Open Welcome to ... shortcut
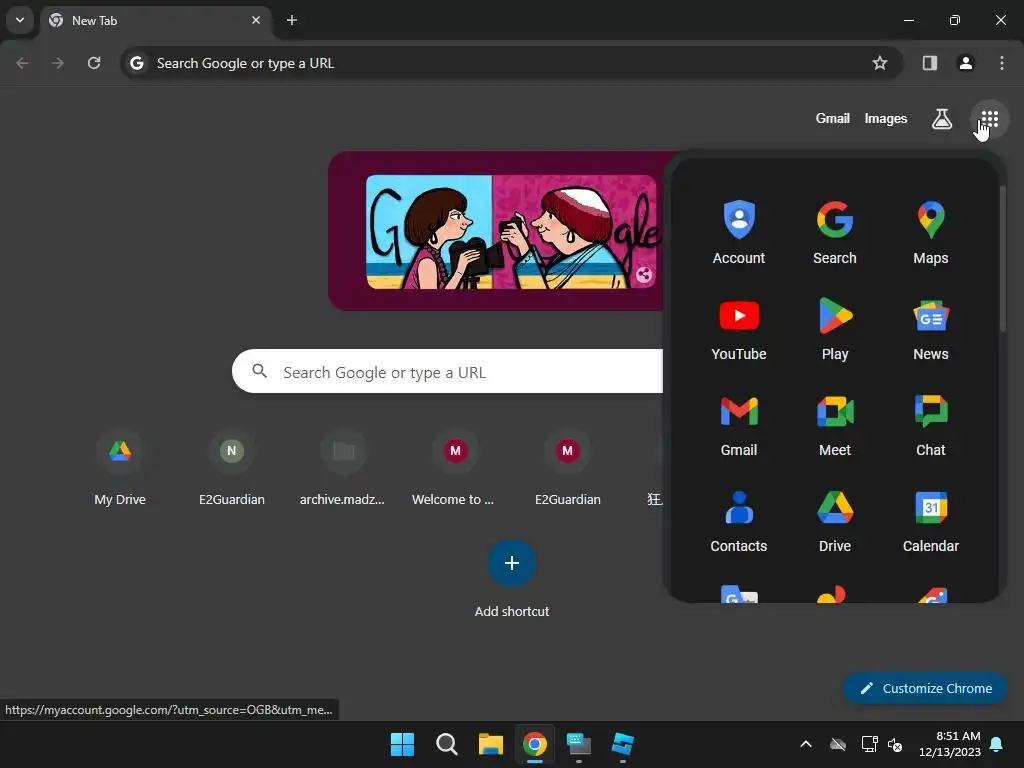The height and width of the screenshot is (768, 1024). pyautogui.click(x=455, y=469)
